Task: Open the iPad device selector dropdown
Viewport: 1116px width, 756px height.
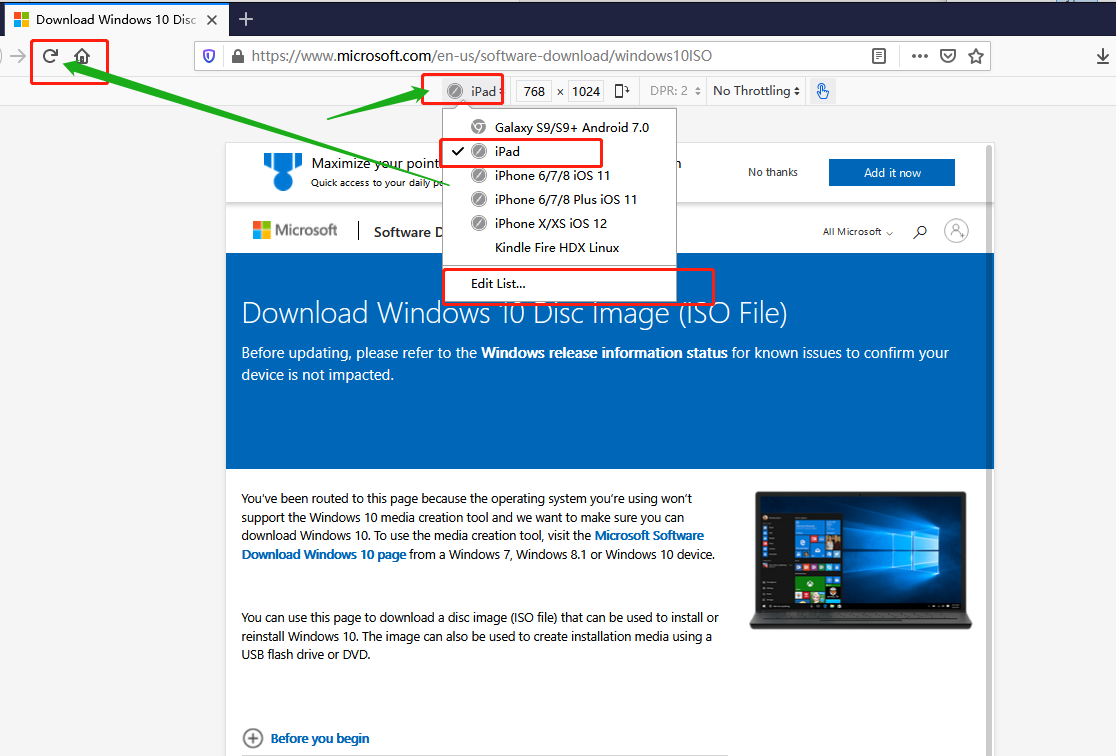Action: click(x=474, y=91)
